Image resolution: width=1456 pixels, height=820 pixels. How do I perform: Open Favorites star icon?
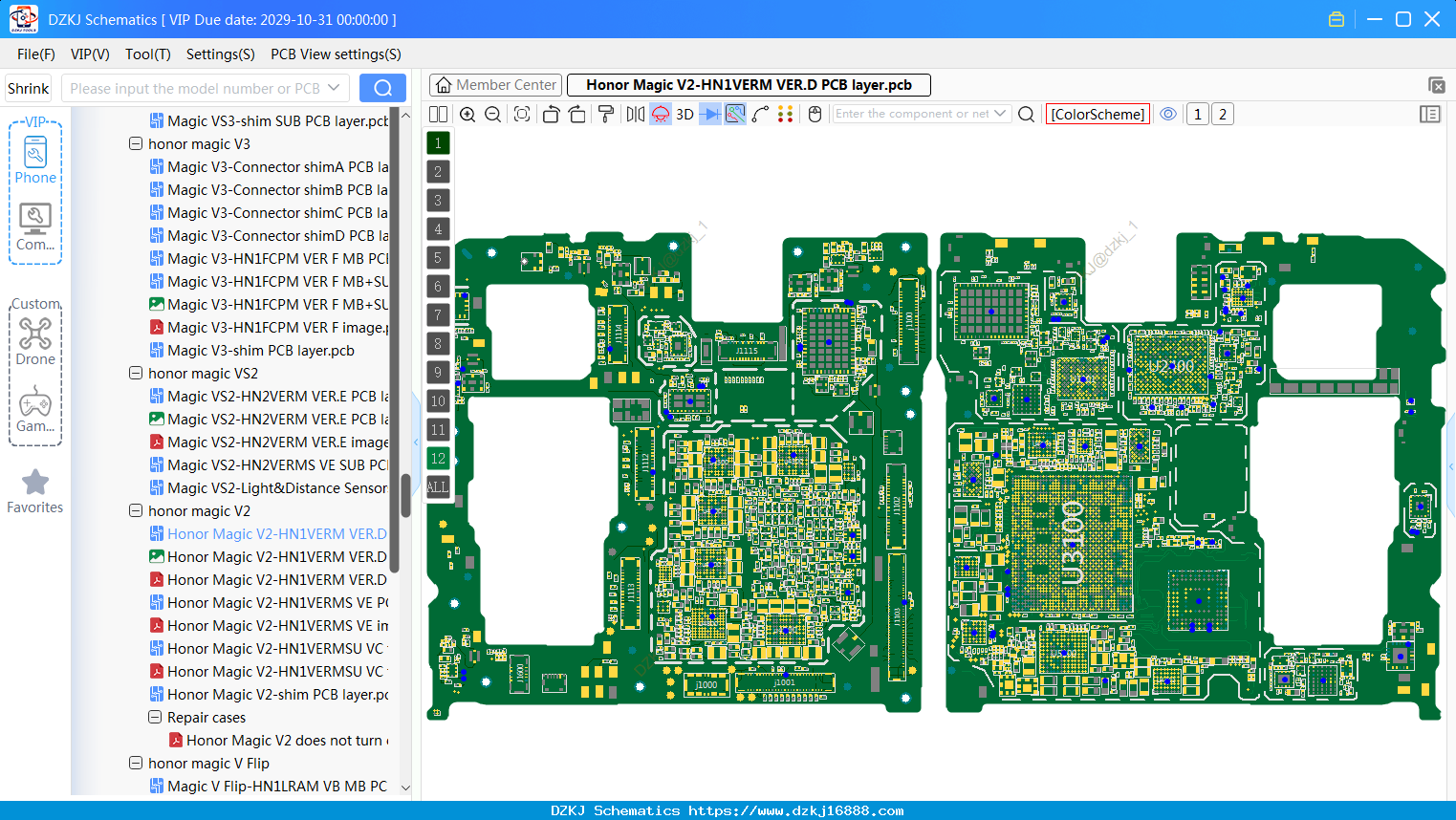click(x=35, y=491)
